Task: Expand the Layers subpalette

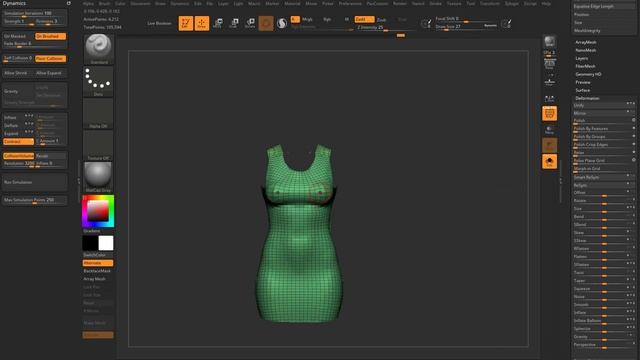Action: 582,58
